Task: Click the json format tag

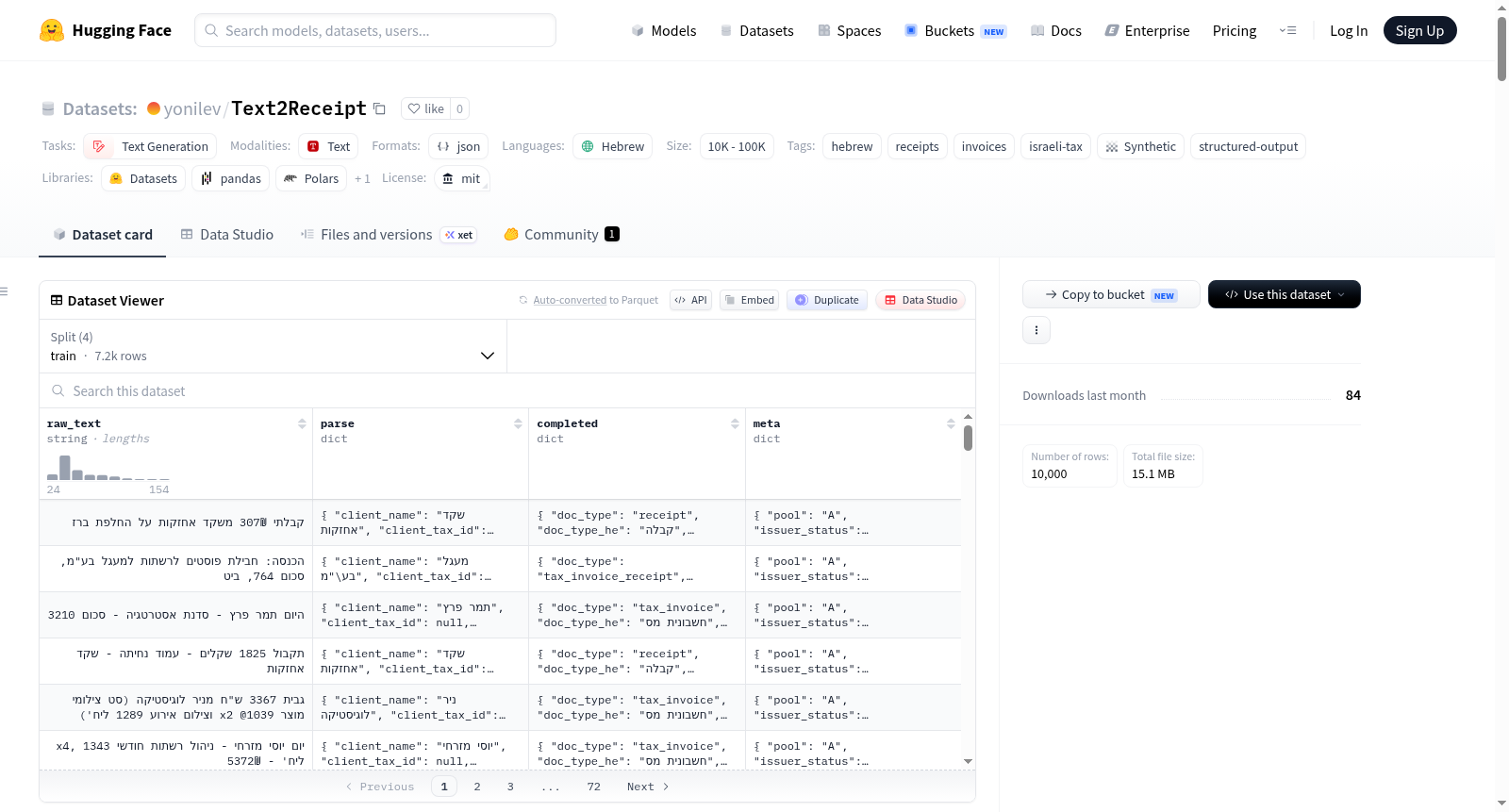Action: tap(458, 146)
